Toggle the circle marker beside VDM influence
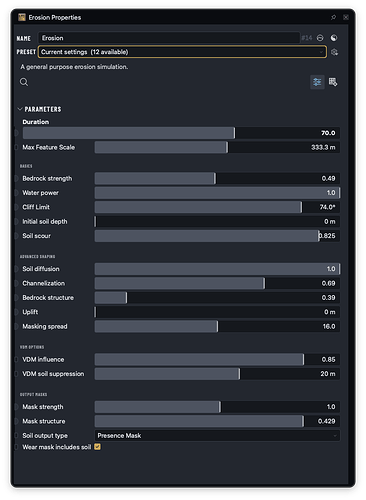Viewport: 366px width, 500px height. pos(16,360)
